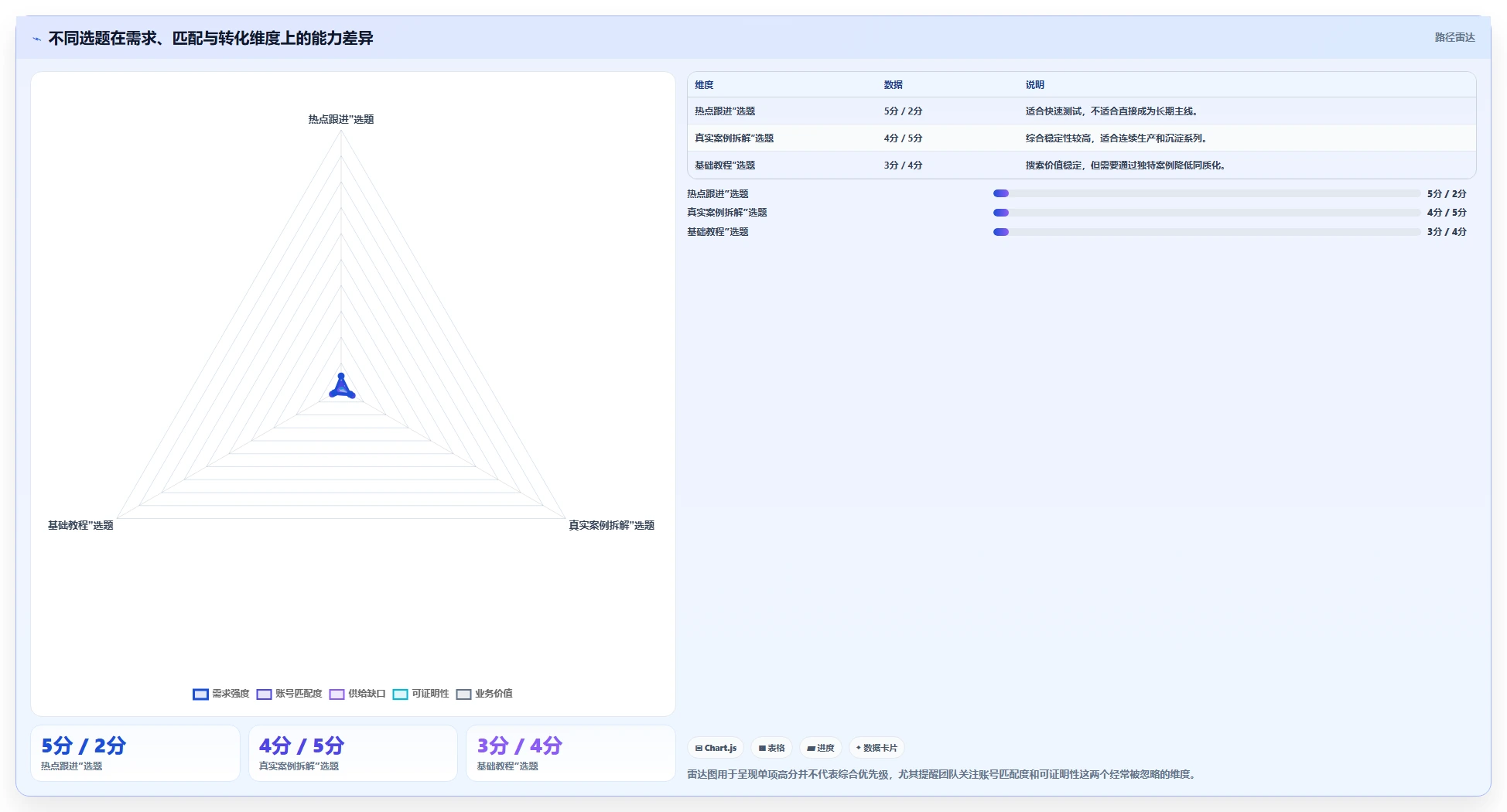Toggle the 业务价值 legend item
This screenshot has height=812, width=1507.
pyautogui.click(x=484, y=694)
